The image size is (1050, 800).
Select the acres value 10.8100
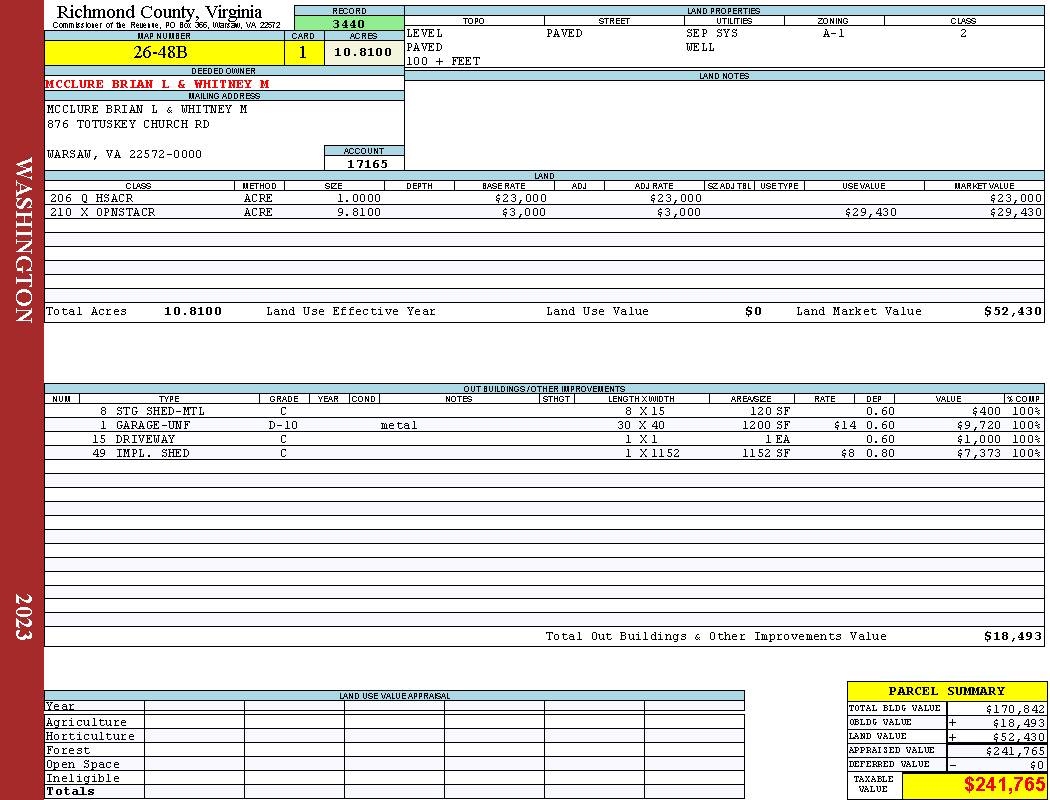(x=364, y=52)
